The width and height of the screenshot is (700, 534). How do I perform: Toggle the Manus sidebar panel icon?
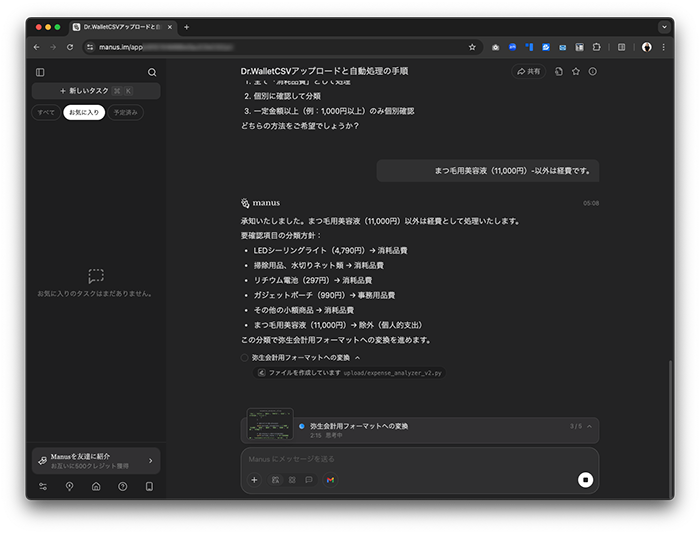coord(40,72)
